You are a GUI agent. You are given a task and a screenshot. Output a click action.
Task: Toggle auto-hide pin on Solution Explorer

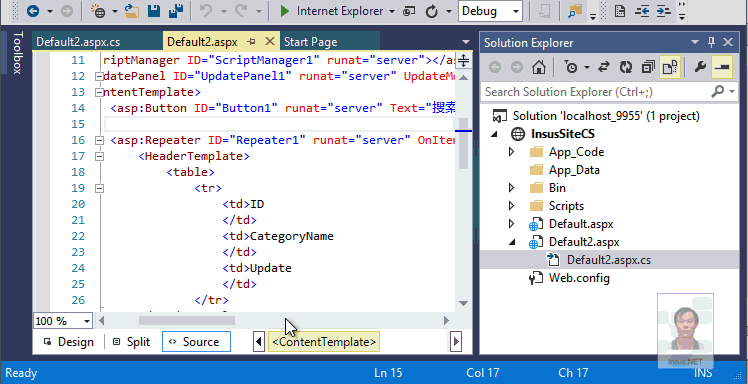click(x=711, y=42)
